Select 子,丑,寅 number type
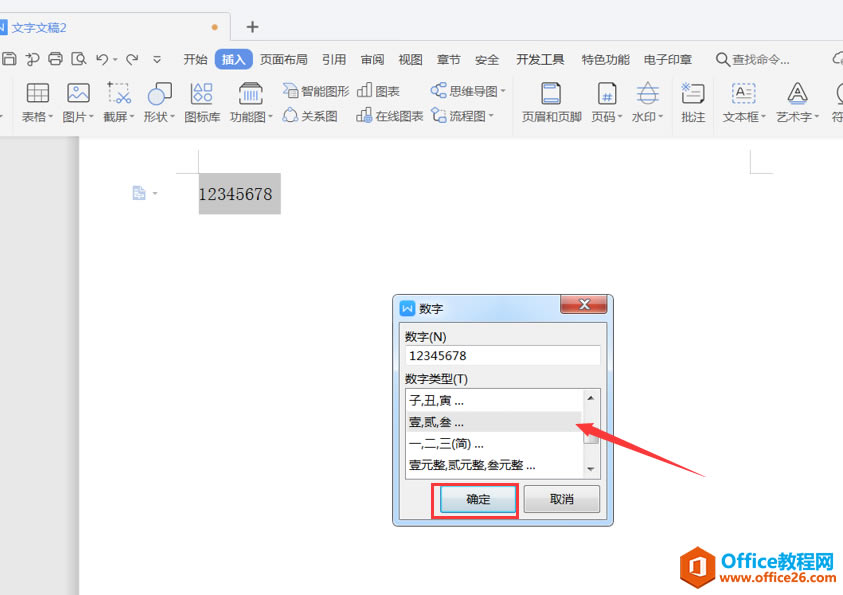The image size is (843, 595). click(x=494, y=400)
